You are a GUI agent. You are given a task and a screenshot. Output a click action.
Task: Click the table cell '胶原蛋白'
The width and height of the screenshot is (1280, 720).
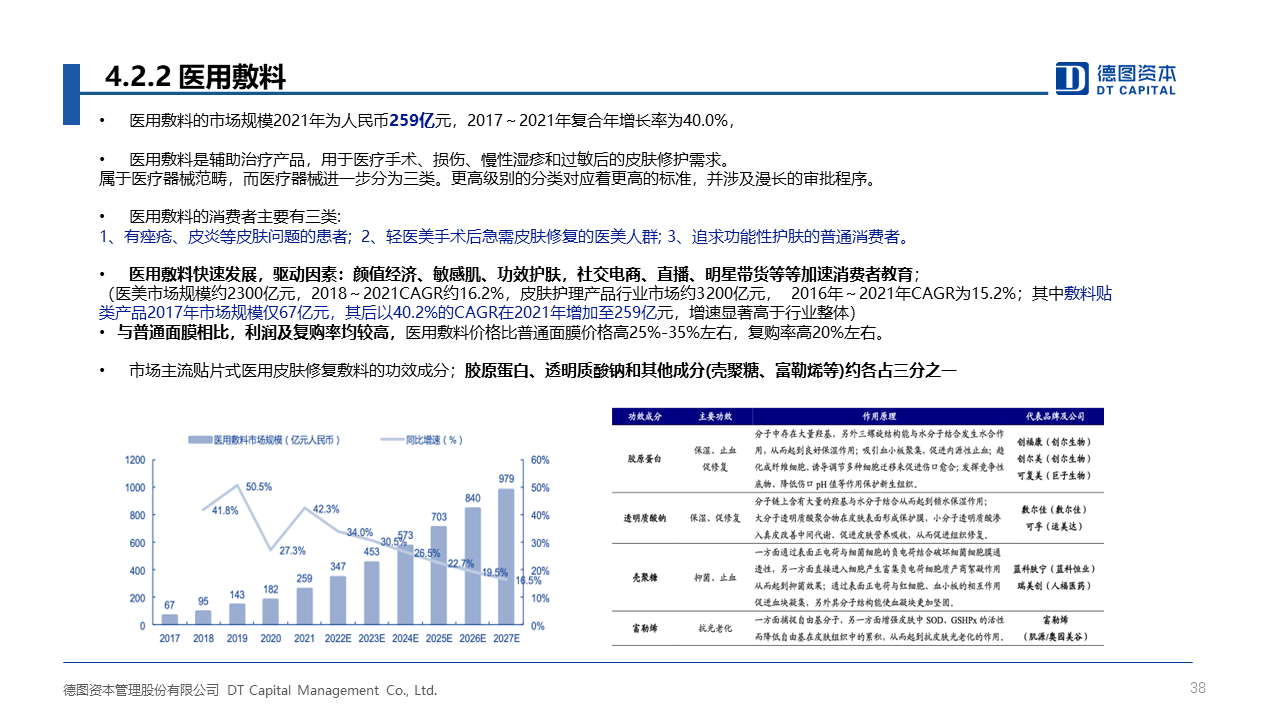point(646,460)
